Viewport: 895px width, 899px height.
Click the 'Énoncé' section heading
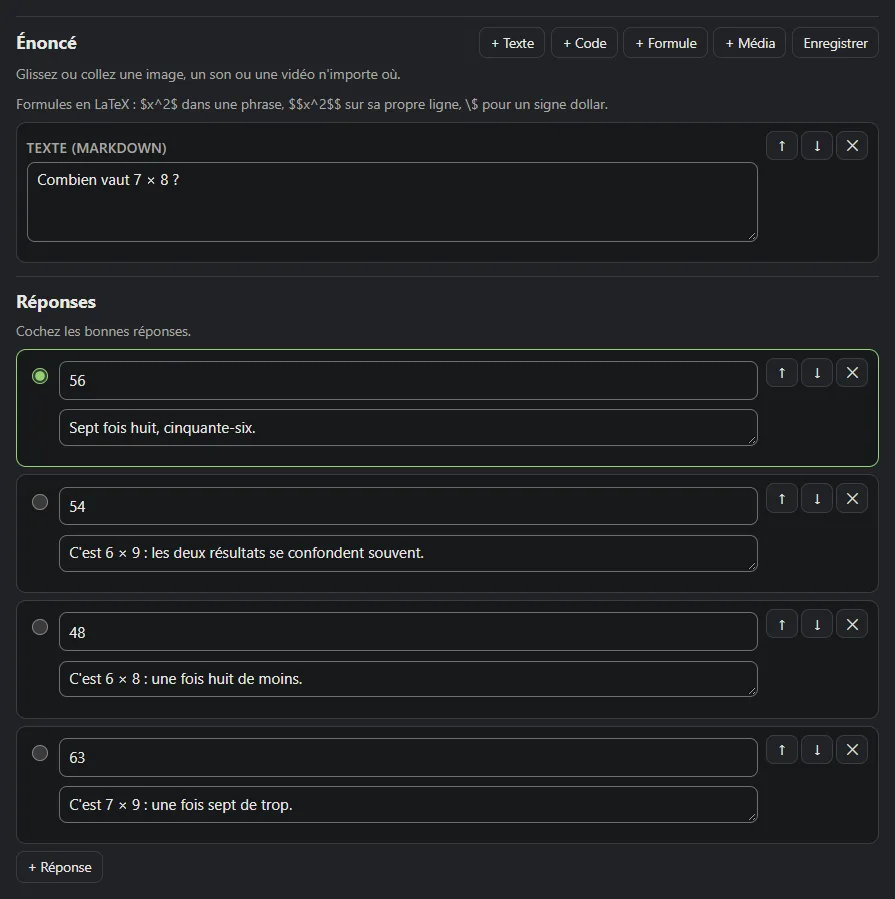tap(46, 43)
